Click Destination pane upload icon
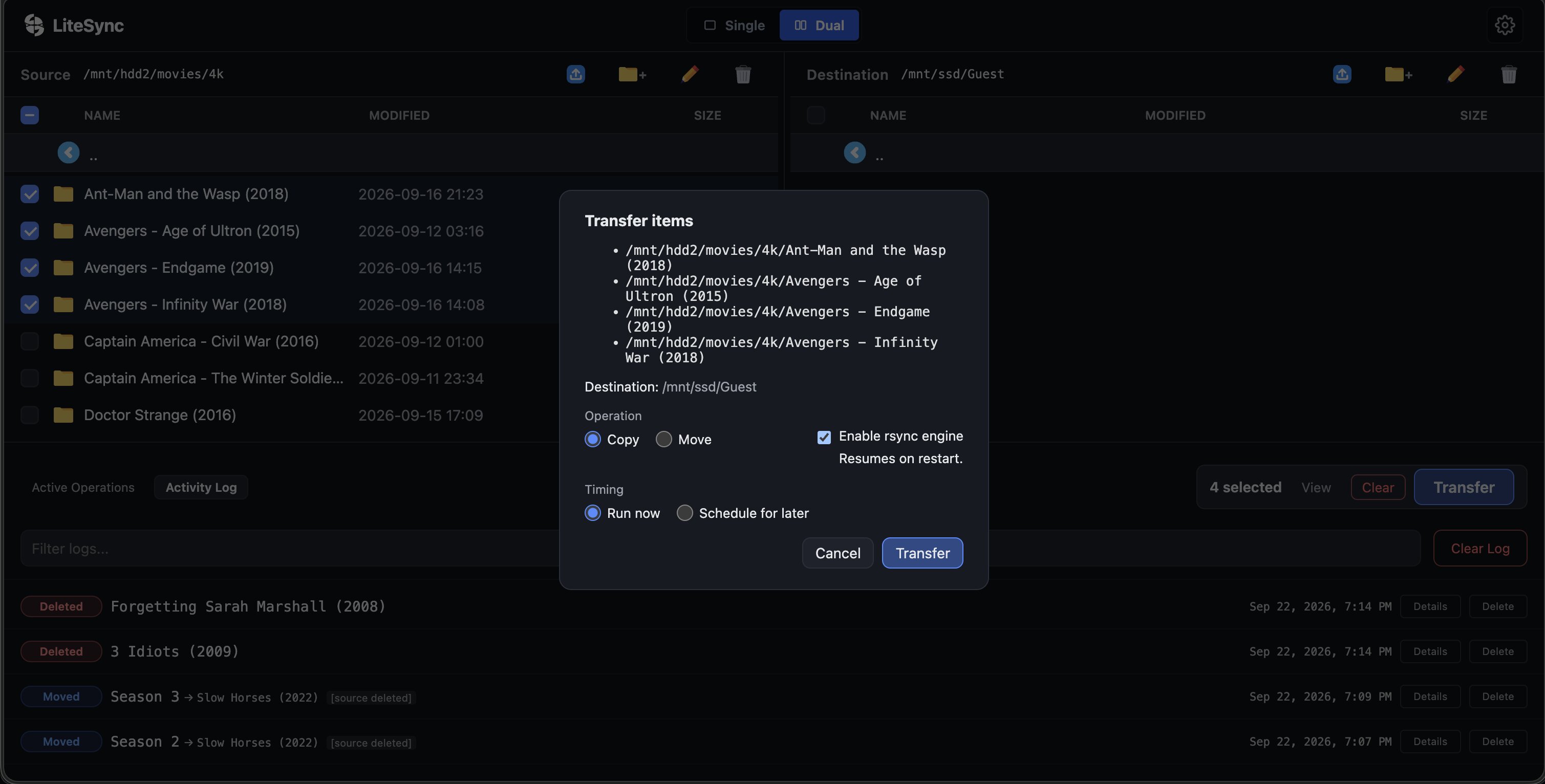The image size is (1545, 784). [1342, 74]
